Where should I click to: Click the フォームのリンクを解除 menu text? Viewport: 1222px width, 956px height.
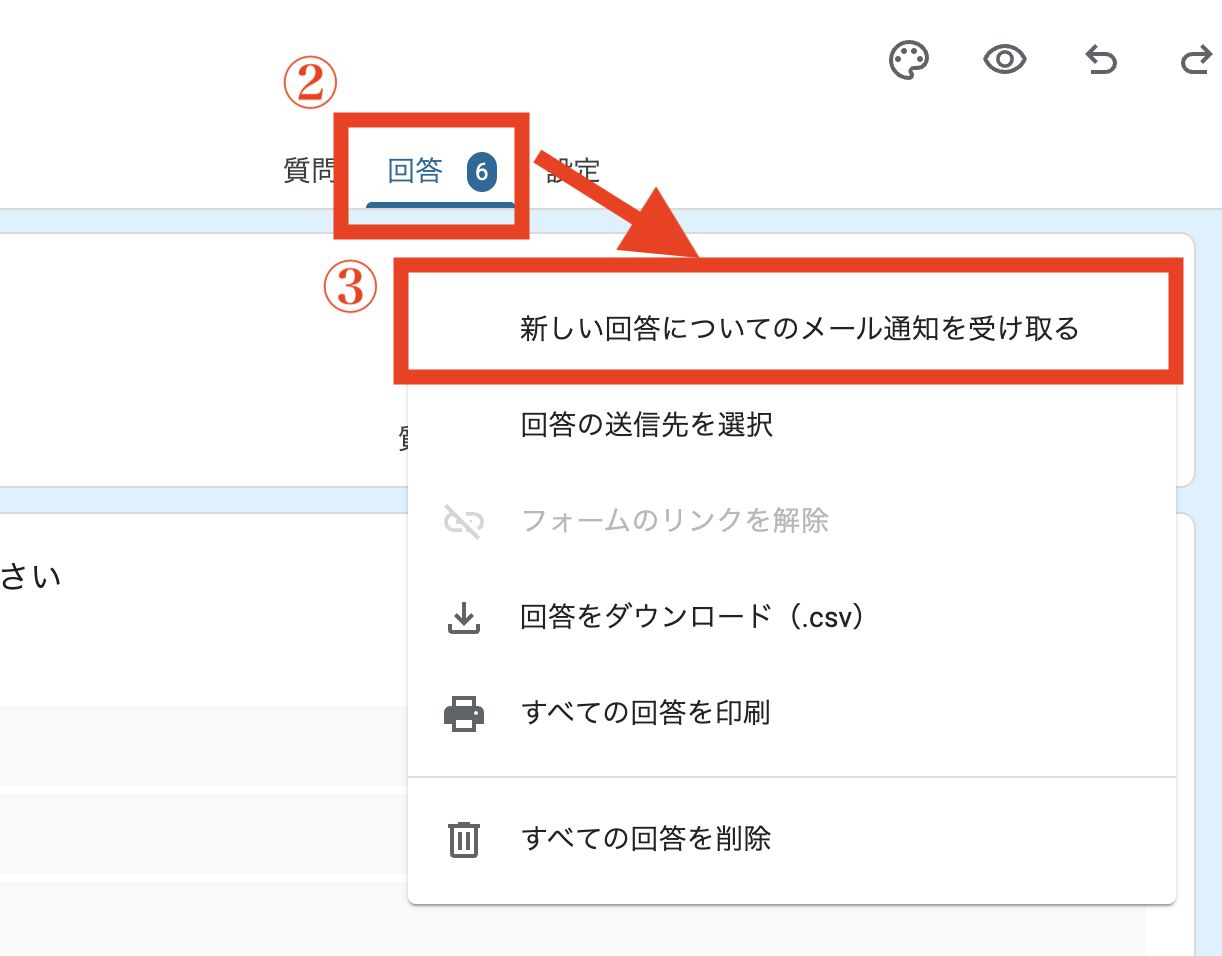click(675, 521)
